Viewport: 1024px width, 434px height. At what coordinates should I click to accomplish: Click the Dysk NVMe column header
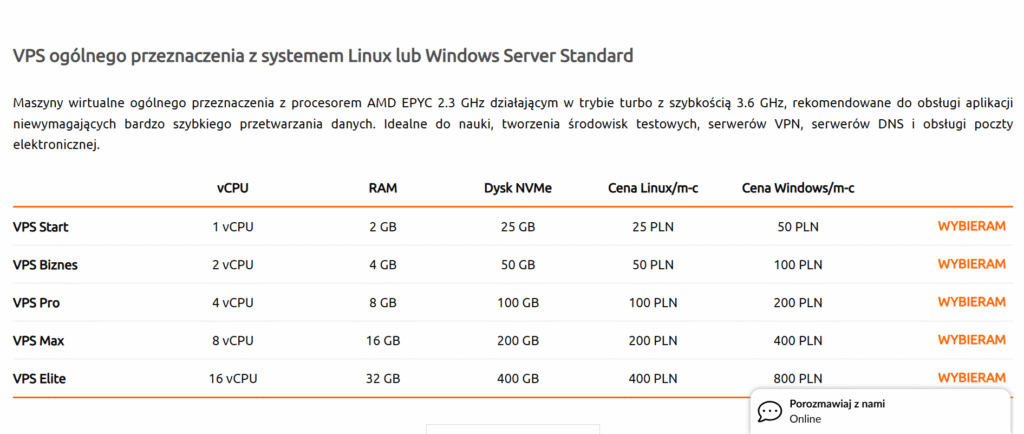[x=518, y=187]
